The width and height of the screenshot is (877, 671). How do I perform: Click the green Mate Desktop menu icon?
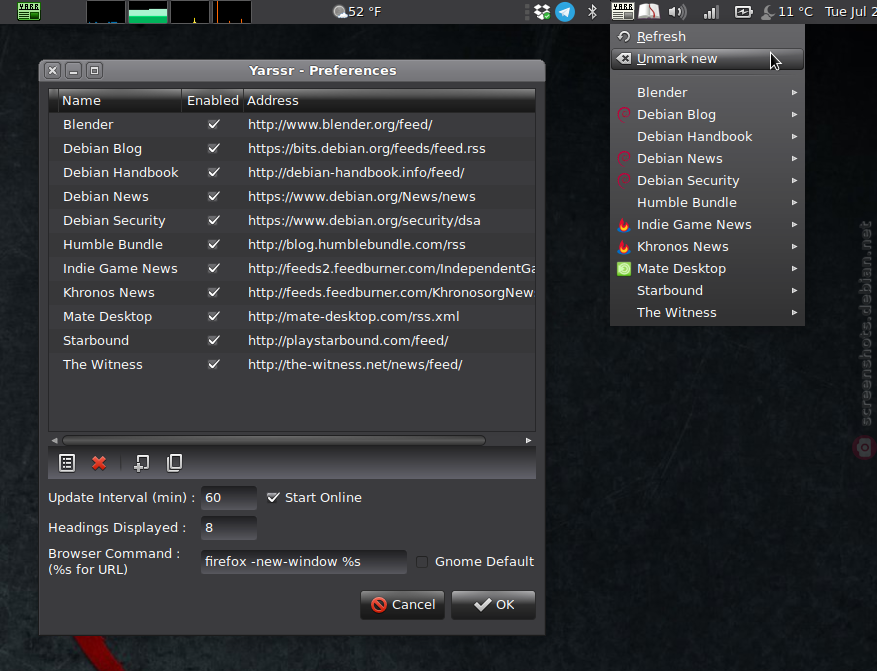(624, 269)
